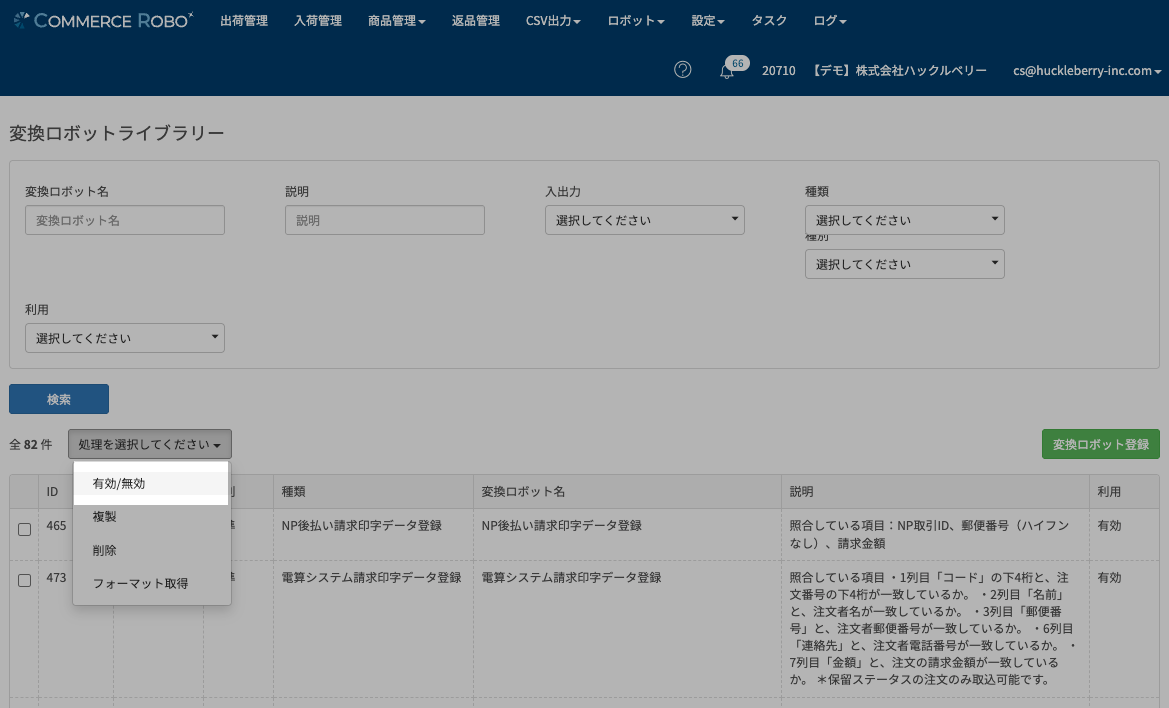Collapse the 処理を選択してください dropdown button
Screen dimensions: 1169x708
150,444
